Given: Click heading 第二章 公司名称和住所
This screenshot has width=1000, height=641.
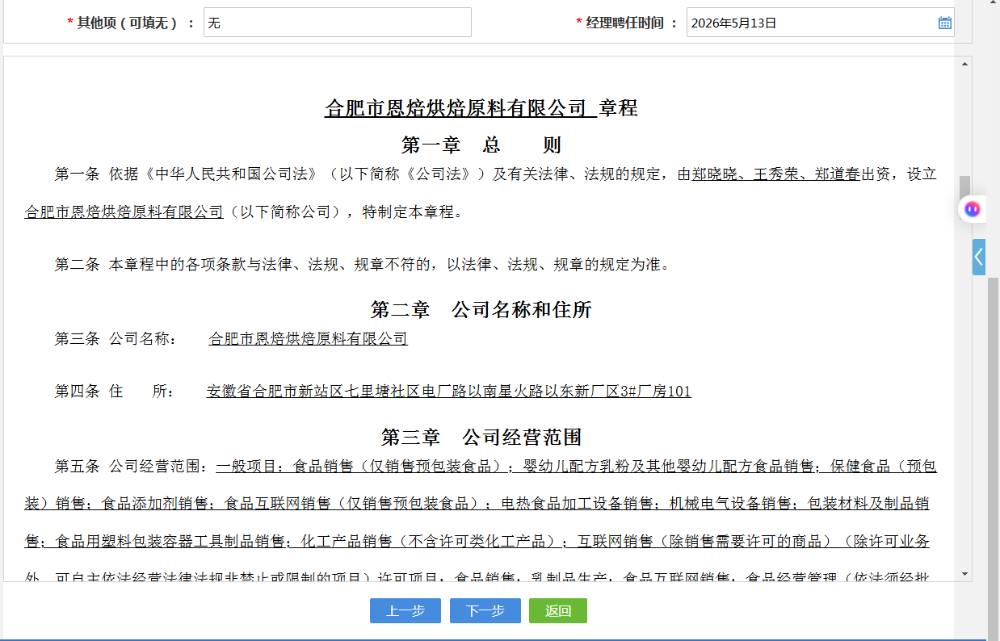Looking at the screenshot, I should click(481, 309).
